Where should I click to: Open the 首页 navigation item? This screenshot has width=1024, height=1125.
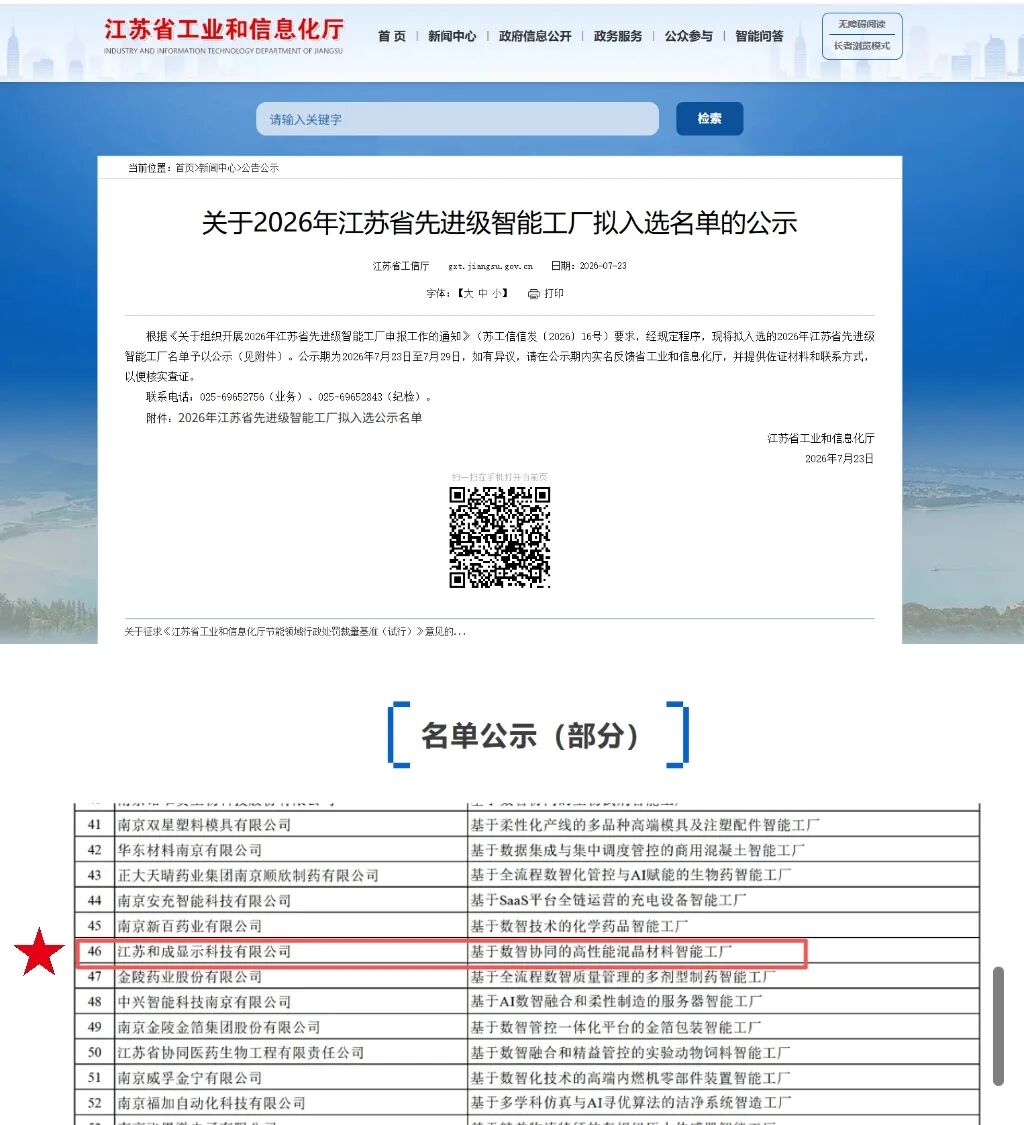pyautogui.click(x=392, y=36)
